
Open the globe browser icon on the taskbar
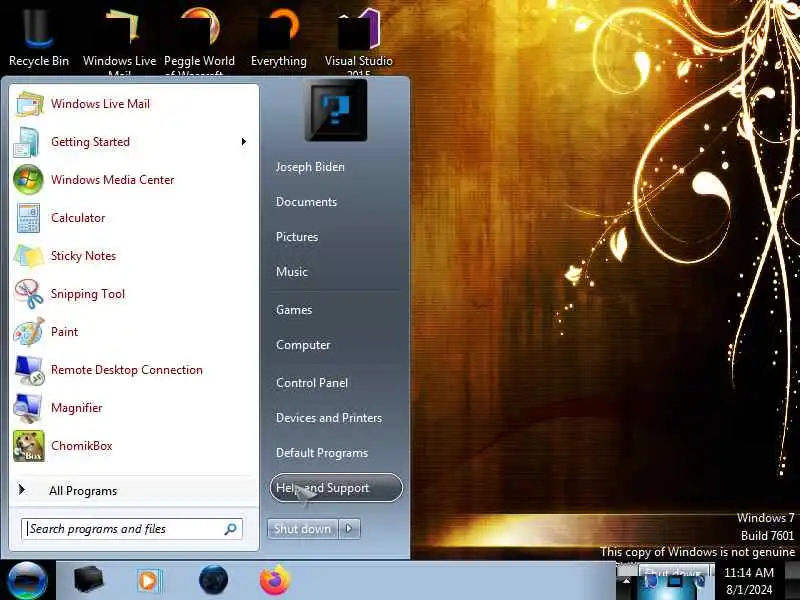(x=213, y=580)
